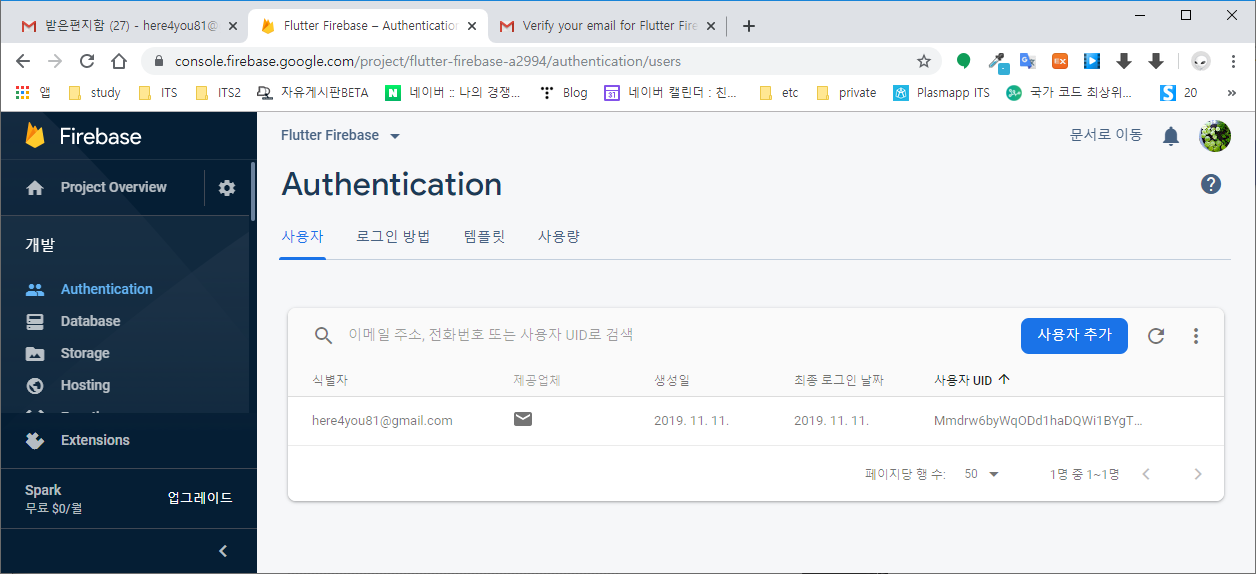The width and height of the screenshot is (1256, 574).
Task: Click the 식별자 column header
Action: 330,380
